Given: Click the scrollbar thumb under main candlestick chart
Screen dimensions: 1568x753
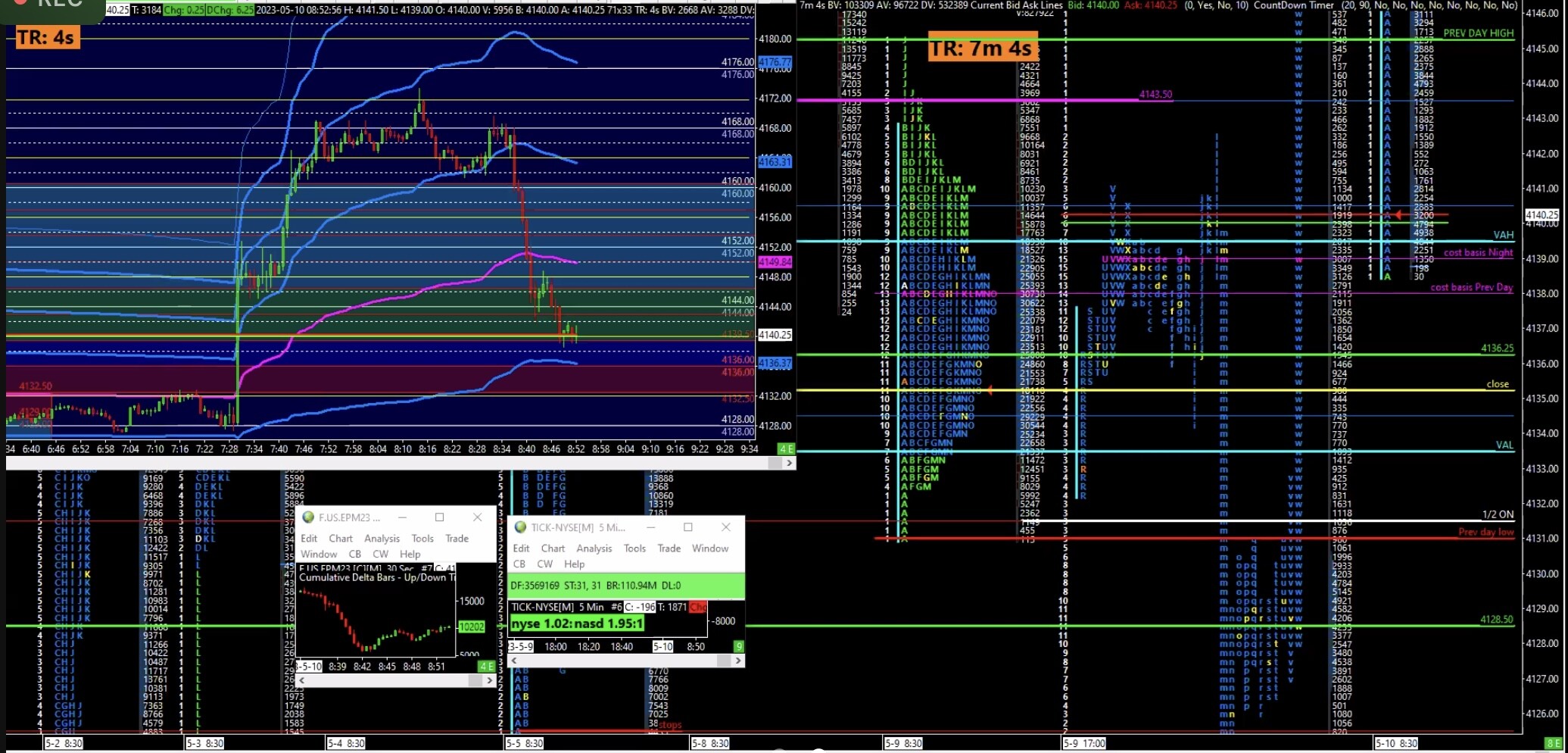Looking at the screenshot, I should pos(776,462).
